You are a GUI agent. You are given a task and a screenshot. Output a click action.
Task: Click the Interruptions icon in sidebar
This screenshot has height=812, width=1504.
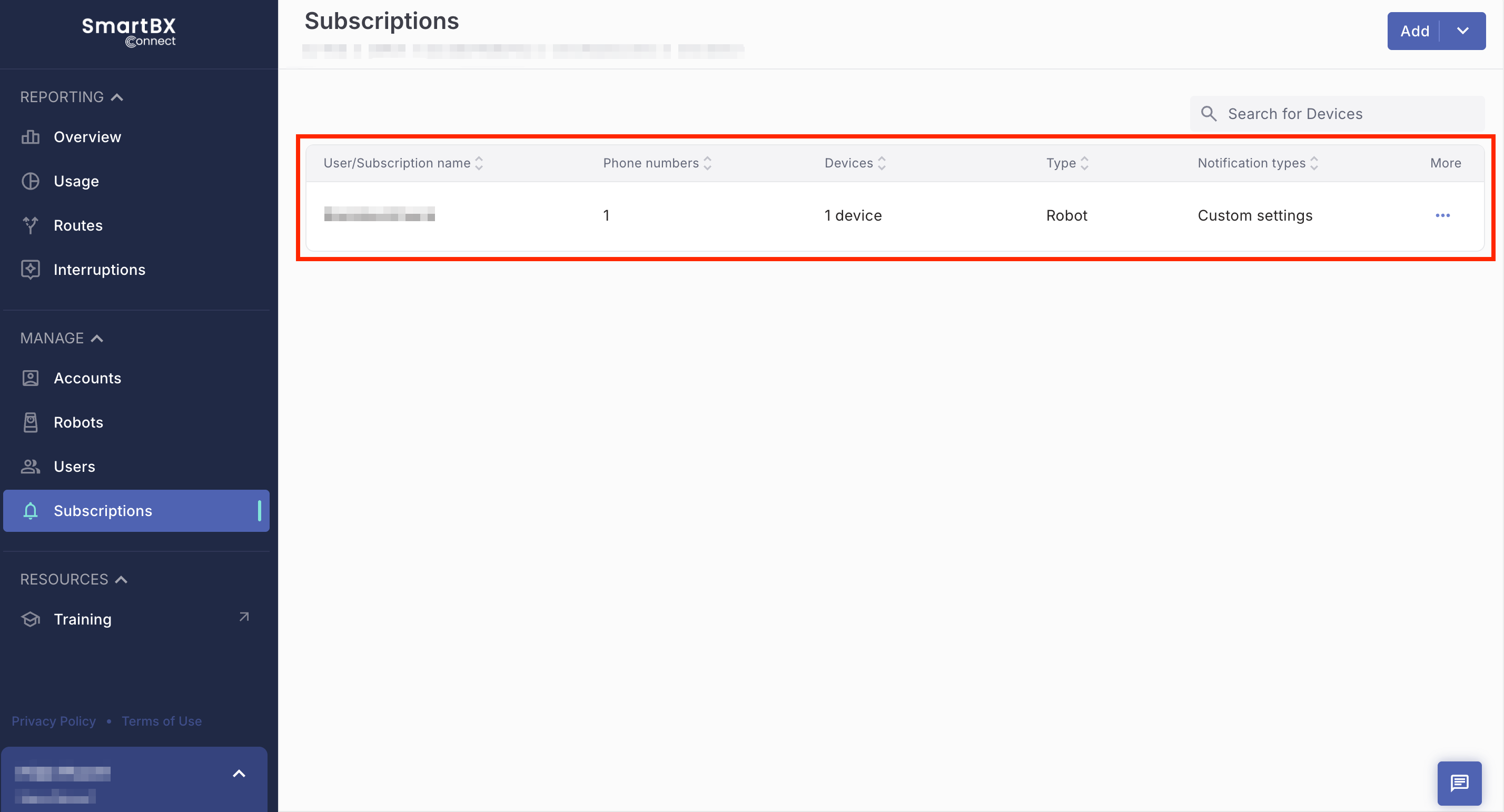(x=31, y=270)
